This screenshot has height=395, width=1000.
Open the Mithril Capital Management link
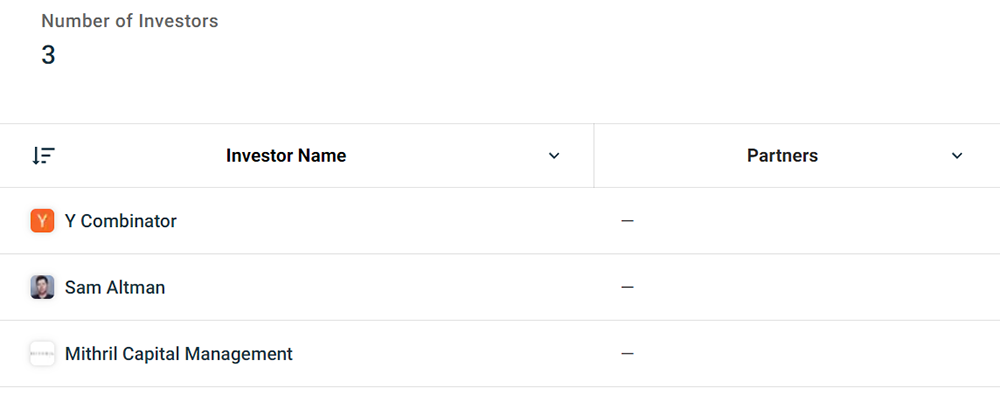[x=179, y=354]
